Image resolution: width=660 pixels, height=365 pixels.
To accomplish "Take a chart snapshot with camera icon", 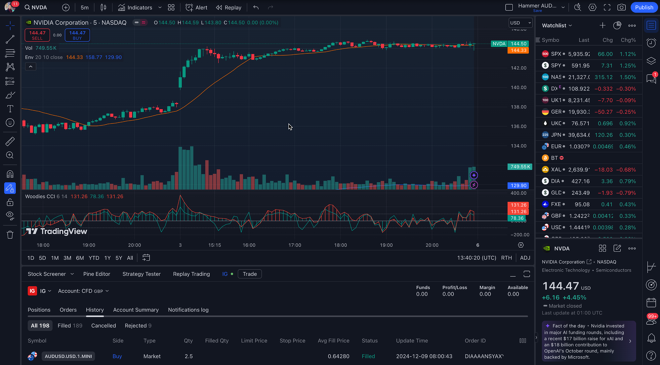I will [621, 8].
